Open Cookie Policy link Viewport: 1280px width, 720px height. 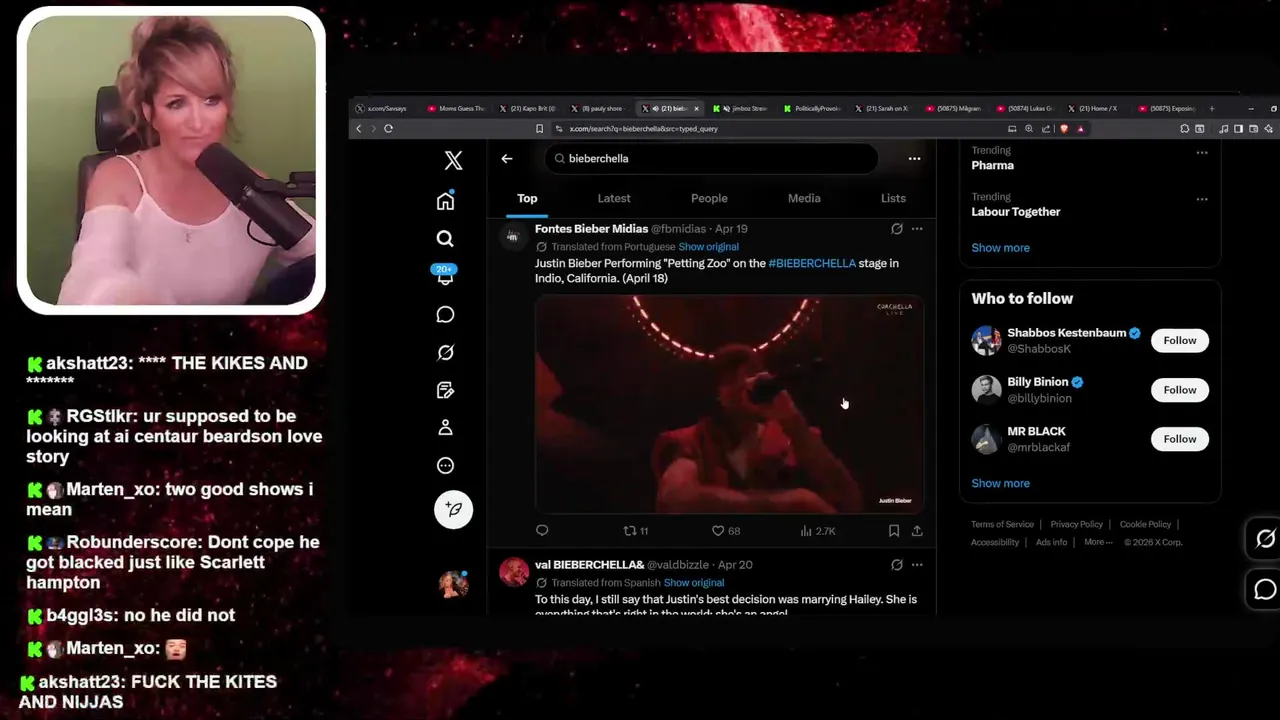click(x=1145, y=524)
